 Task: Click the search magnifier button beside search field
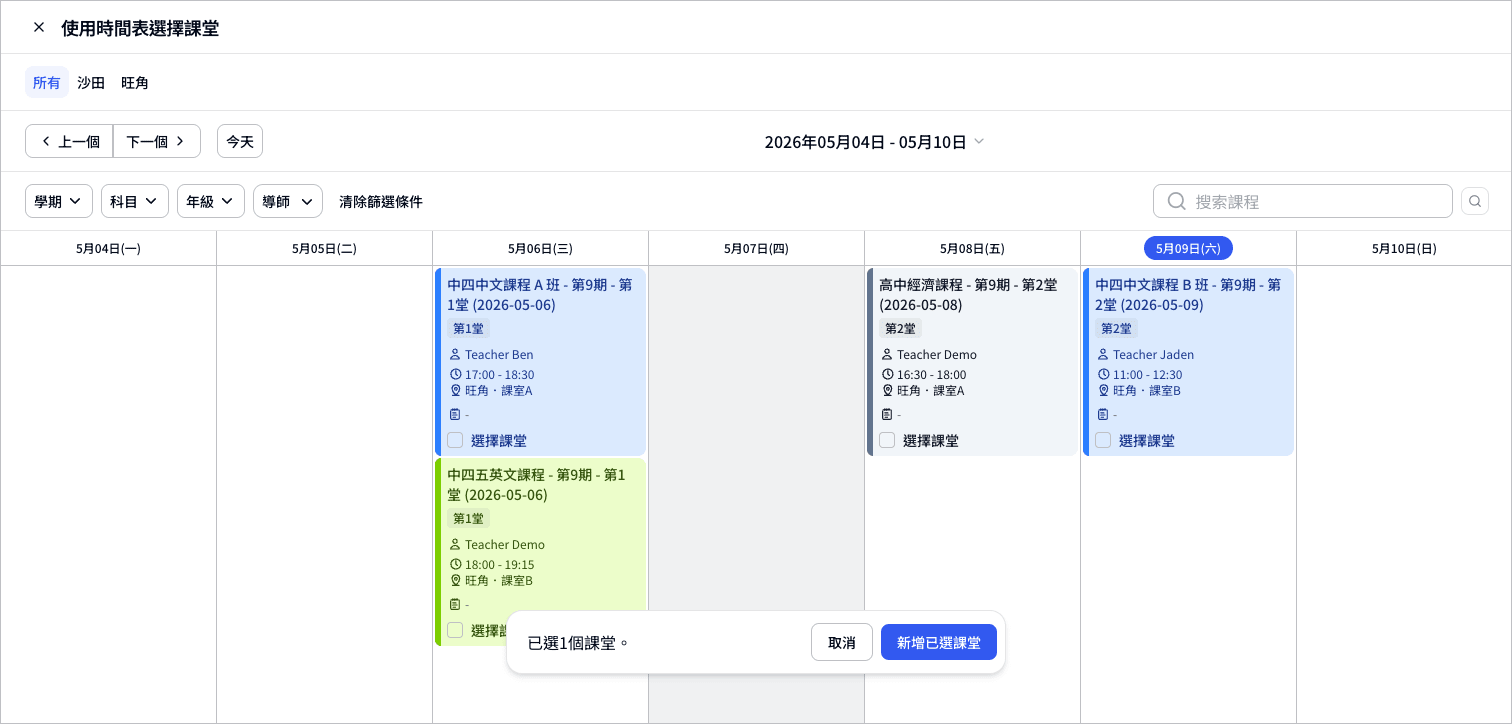(1475, 201)
